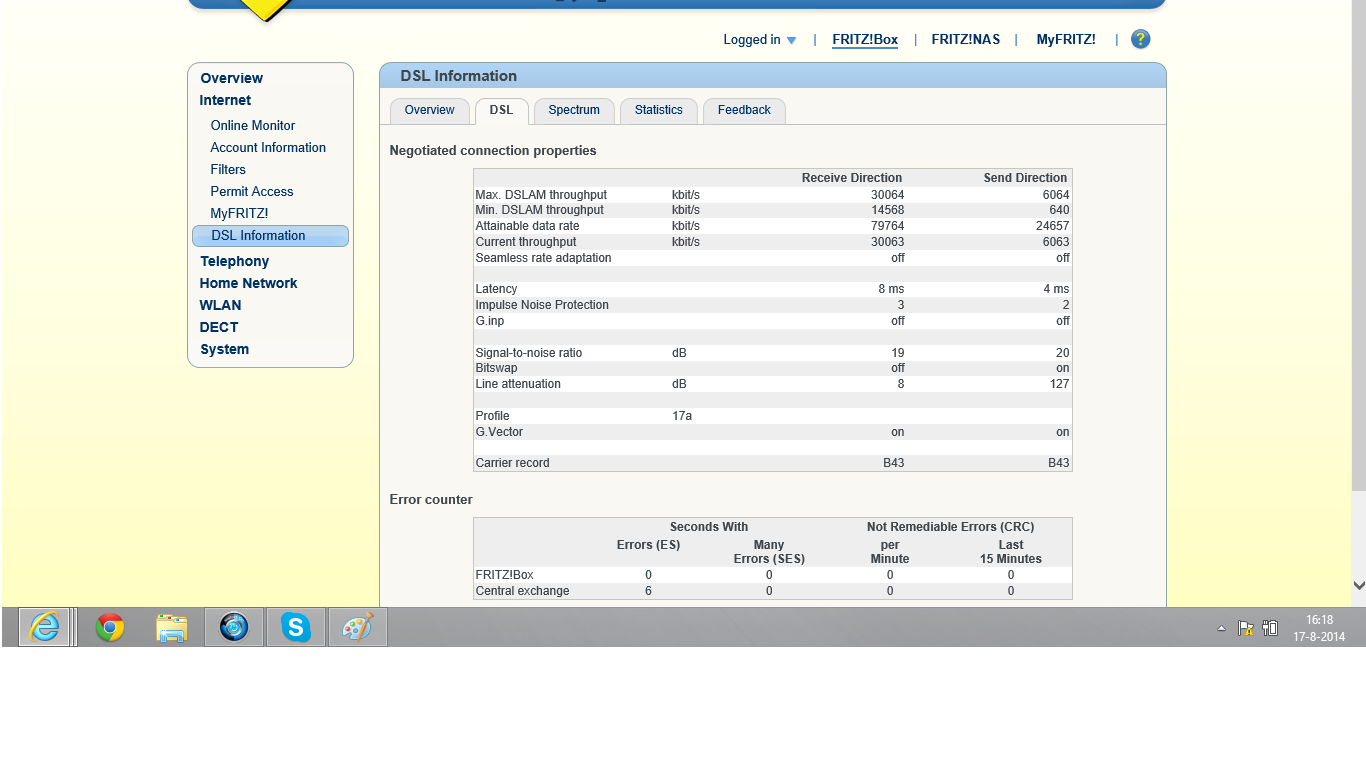Open the Logged in dropdown menu
Viewport: 1366px width, 768px height.
pyautogui.click(x=760, y=40)
